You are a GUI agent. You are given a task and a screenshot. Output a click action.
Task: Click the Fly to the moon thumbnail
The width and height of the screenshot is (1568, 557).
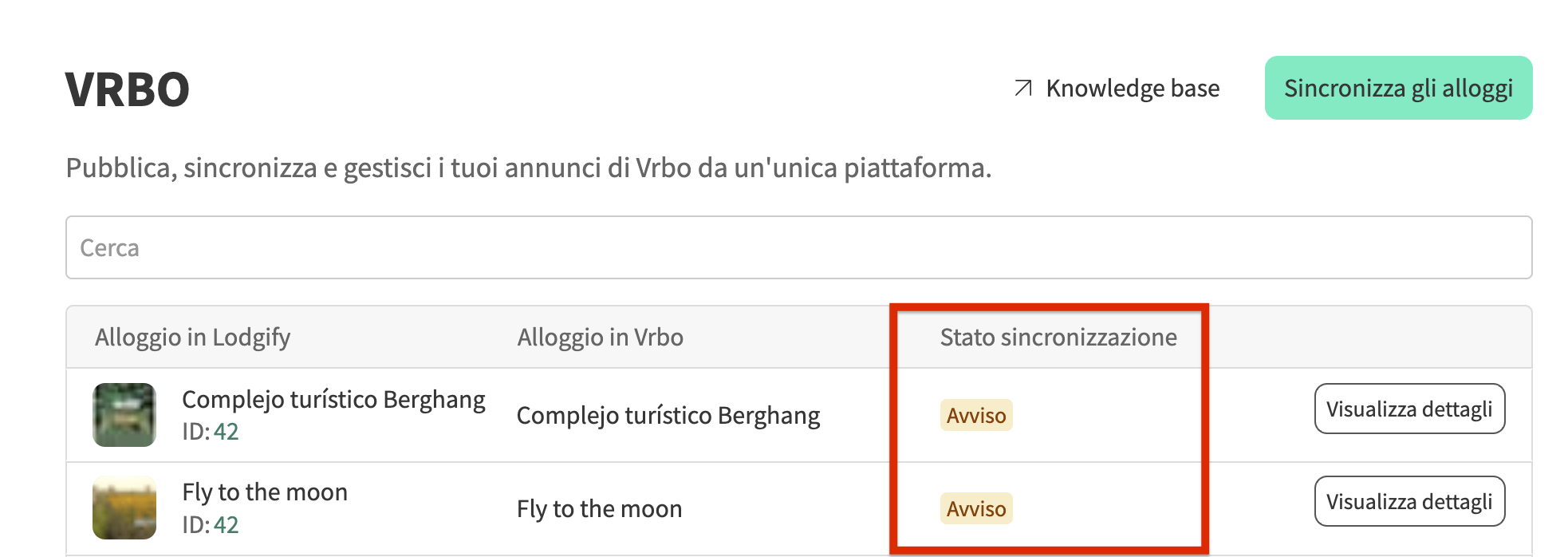point(124,508)
